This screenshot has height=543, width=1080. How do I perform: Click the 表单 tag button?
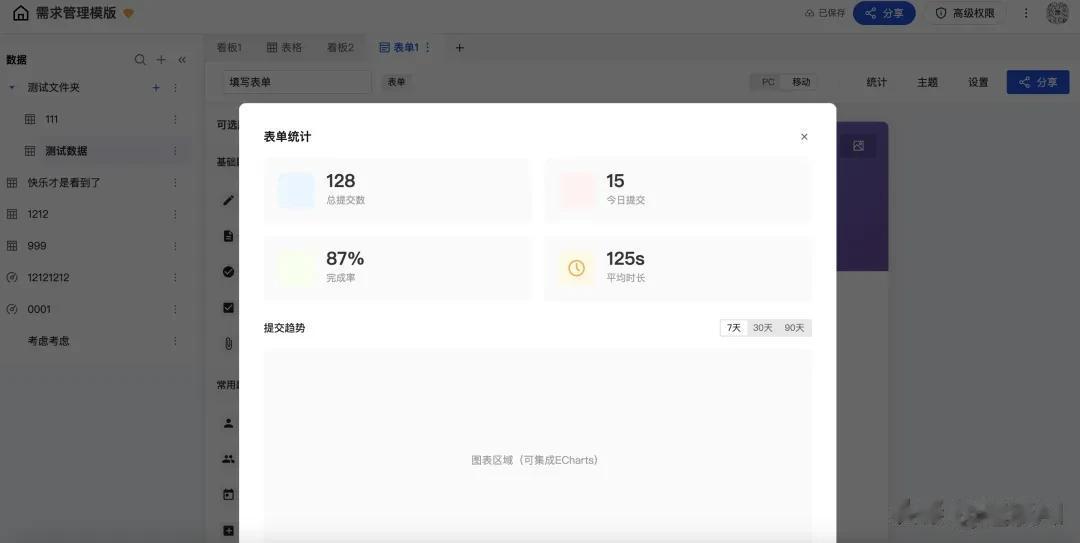tap(396, 82)
